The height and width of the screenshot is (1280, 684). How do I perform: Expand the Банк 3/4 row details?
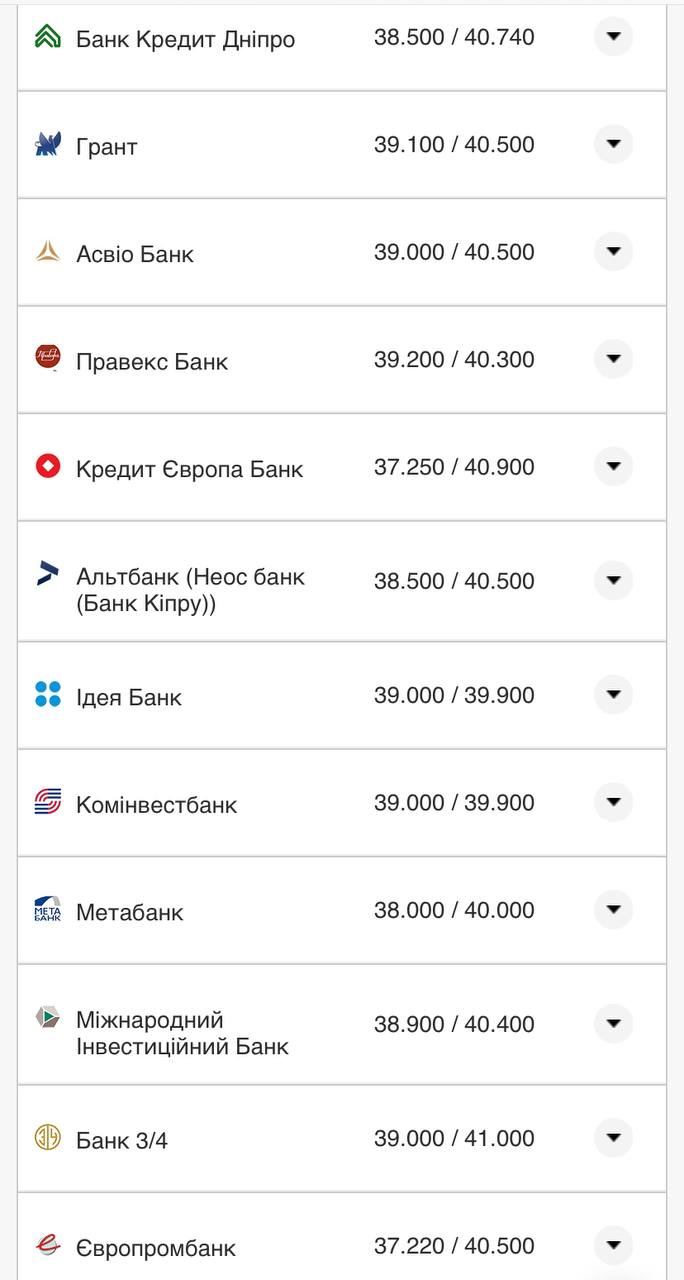613,1137
